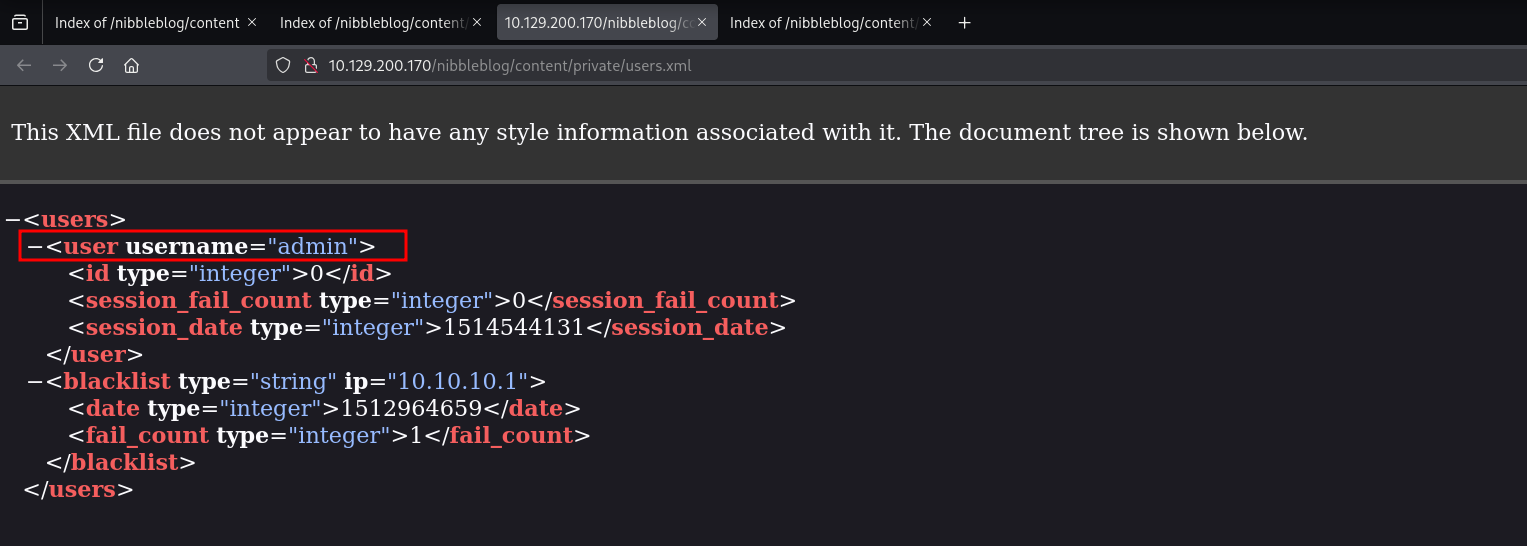Open a new tab with plus button
Screen dimensions: 1527x546
tap(964, 23)
